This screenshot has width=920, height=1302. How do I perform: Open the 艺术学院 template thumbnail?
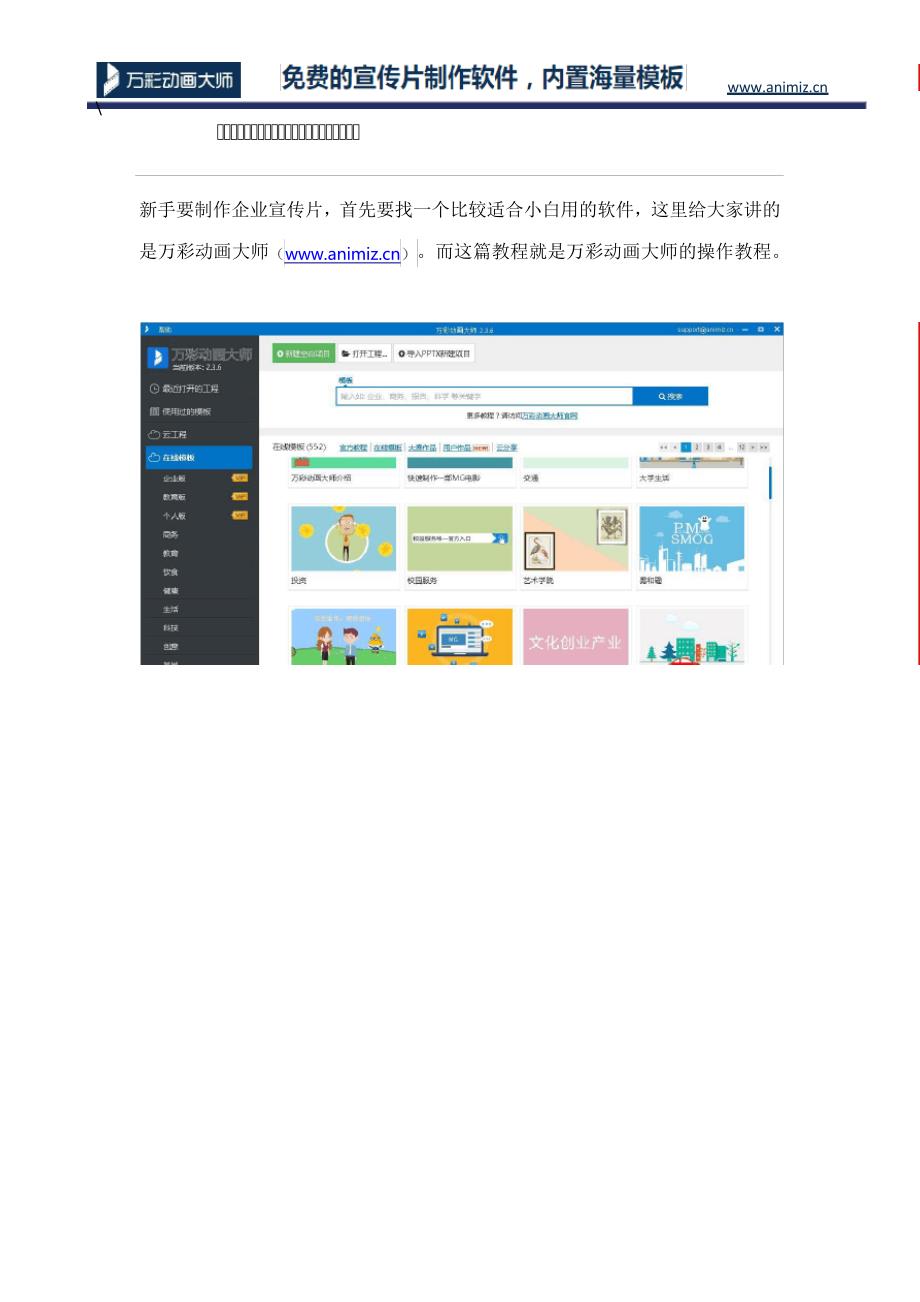tap(575, 539)
